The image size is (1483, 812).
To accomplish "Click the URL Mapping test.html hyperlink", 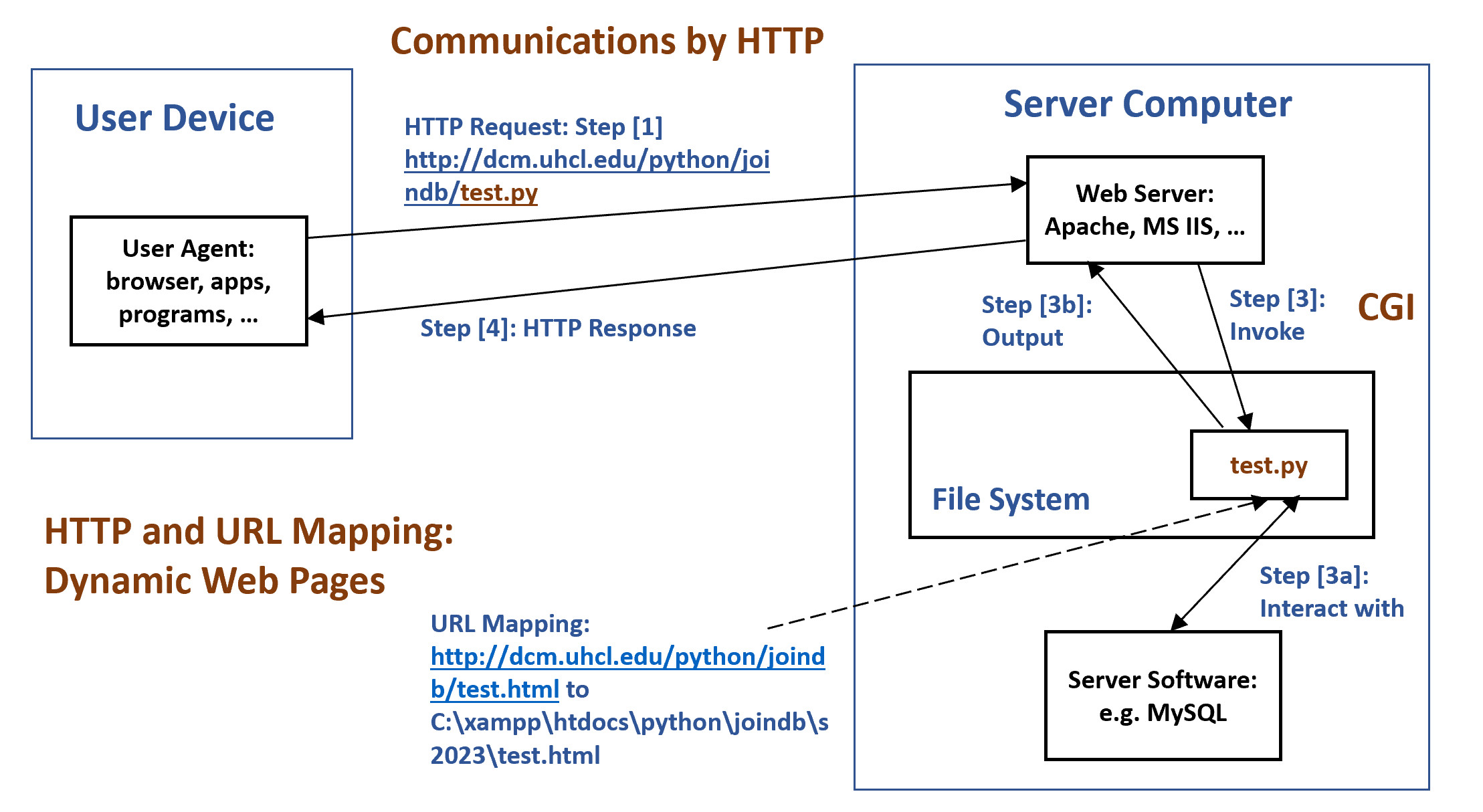I will tap(627, 657).
